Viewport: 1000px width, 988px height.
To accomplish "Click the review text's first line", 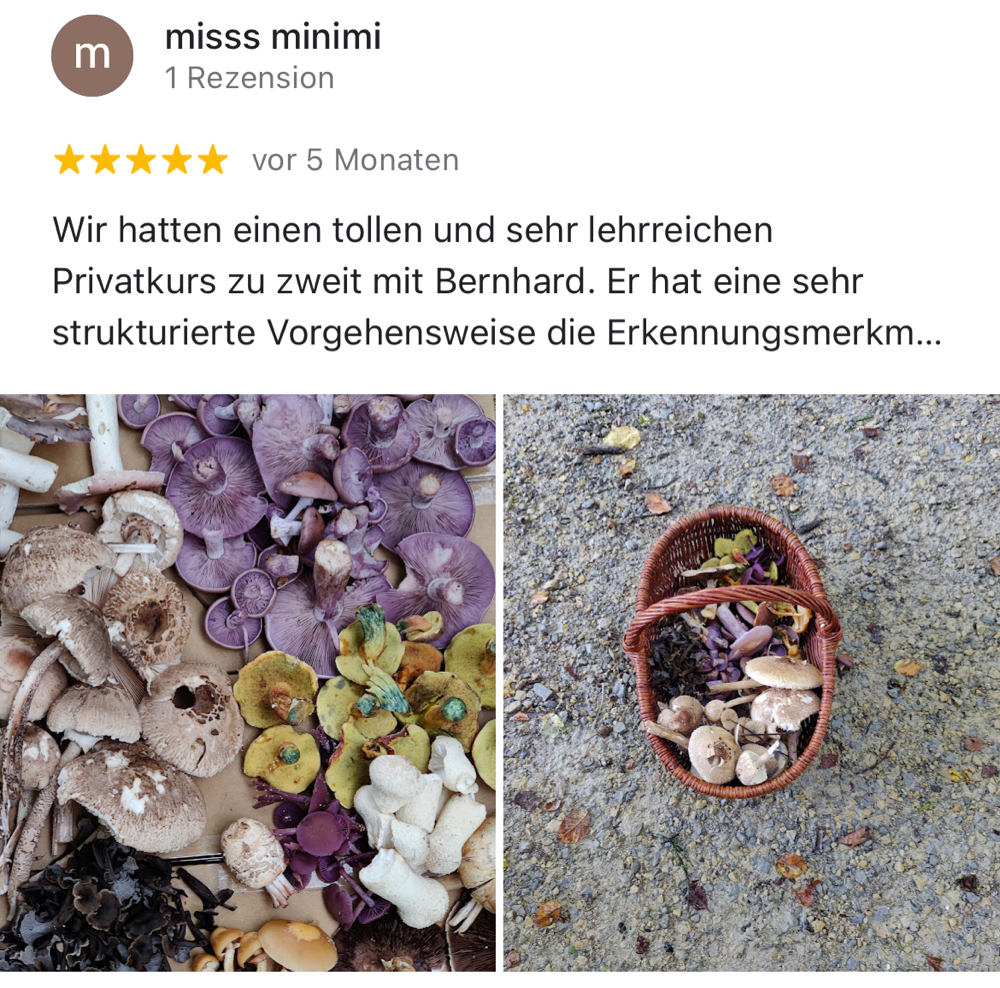I will [413, 230].
